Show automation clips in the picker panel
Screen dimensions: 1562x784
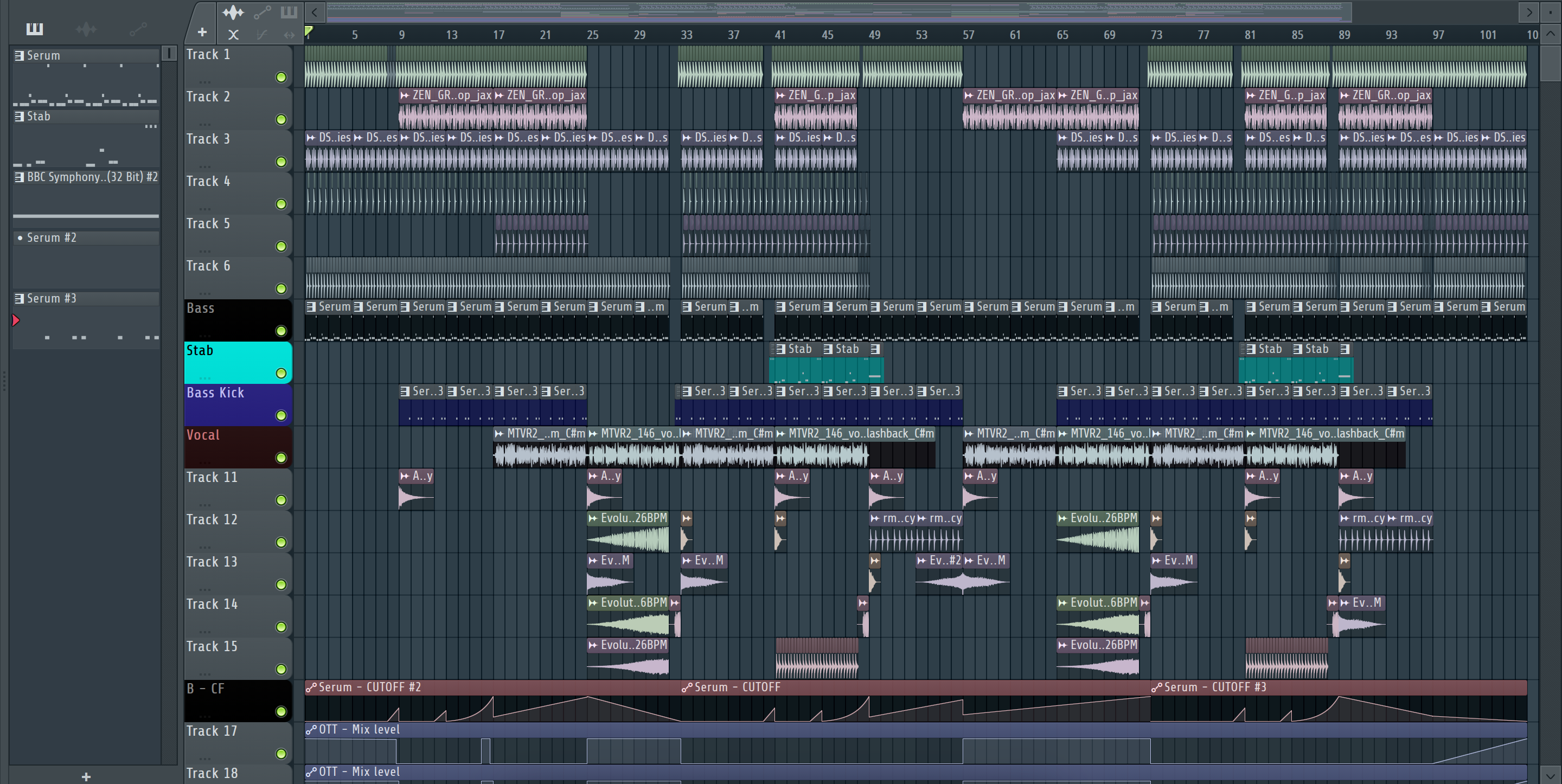[x=138, y=29]
